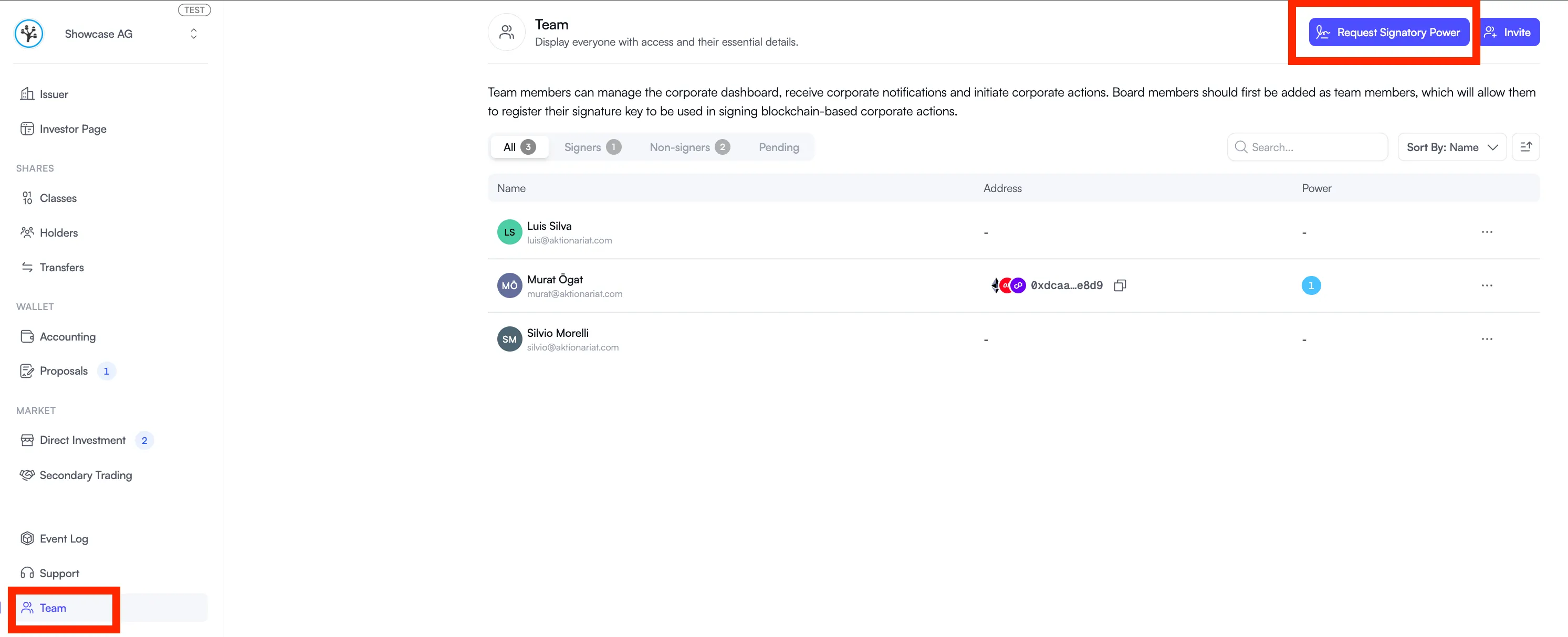This screenshot has width=1568, height=637.
Task: Select the Issuer sidebar icon
Action: (28, 94)
